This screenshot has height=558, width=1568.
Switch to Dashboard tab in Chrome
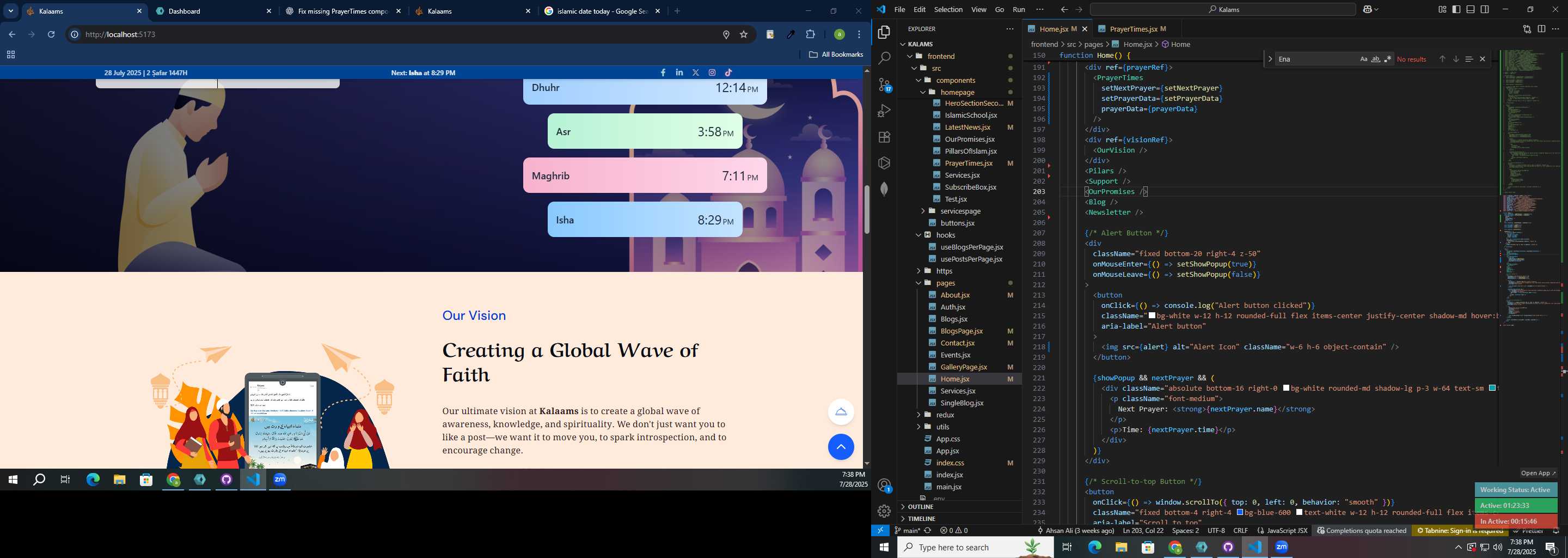(x=213, y=11)
